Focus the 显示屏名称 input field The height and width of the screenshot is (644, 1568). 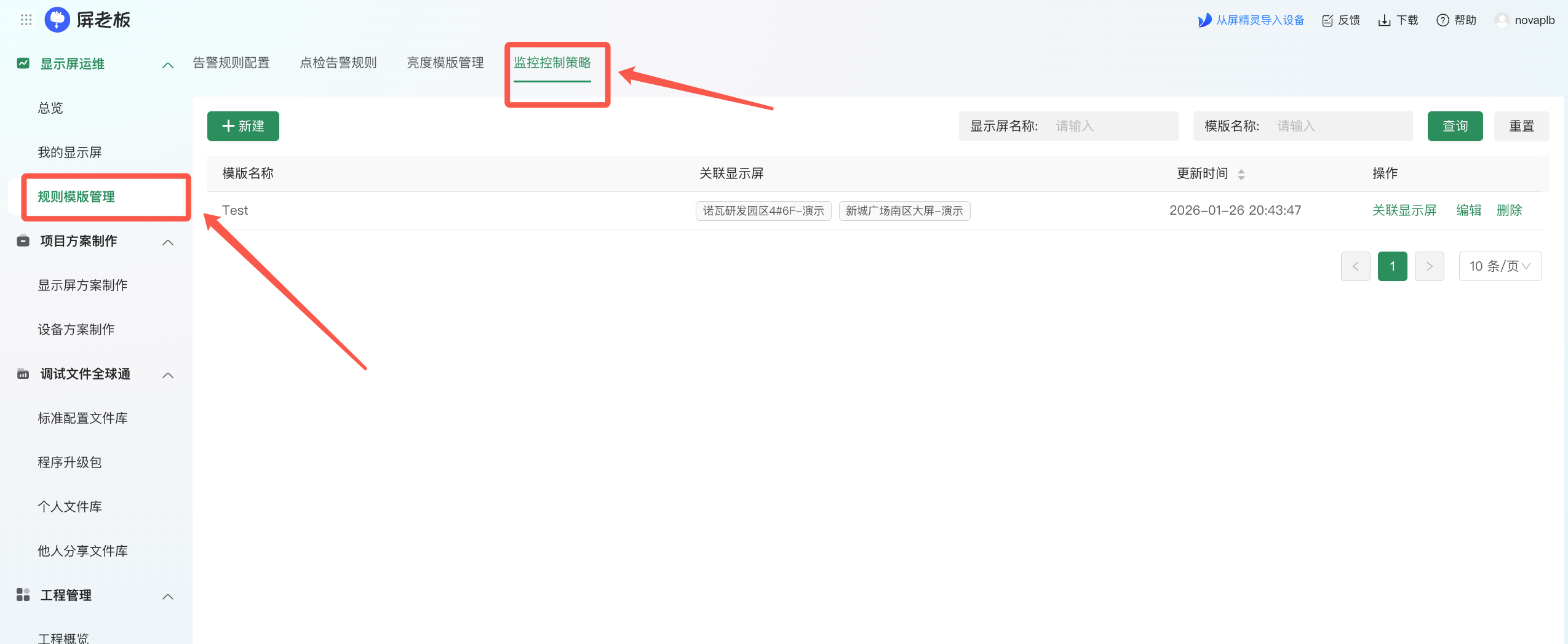(x=1112, y=126)
